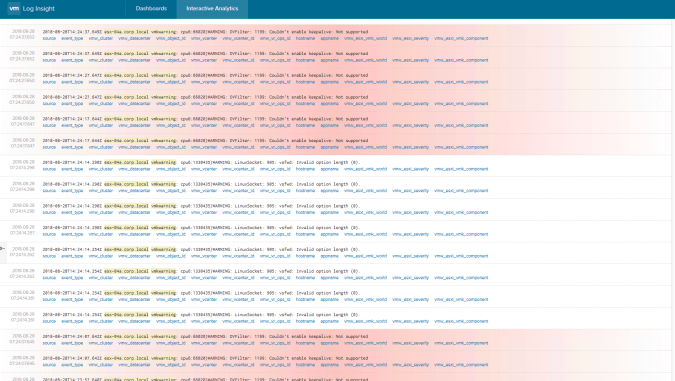The height and width of the screenshot is (381, 675).
Task: Open the gear menu beside the marked event row
Action: point(3,248)
